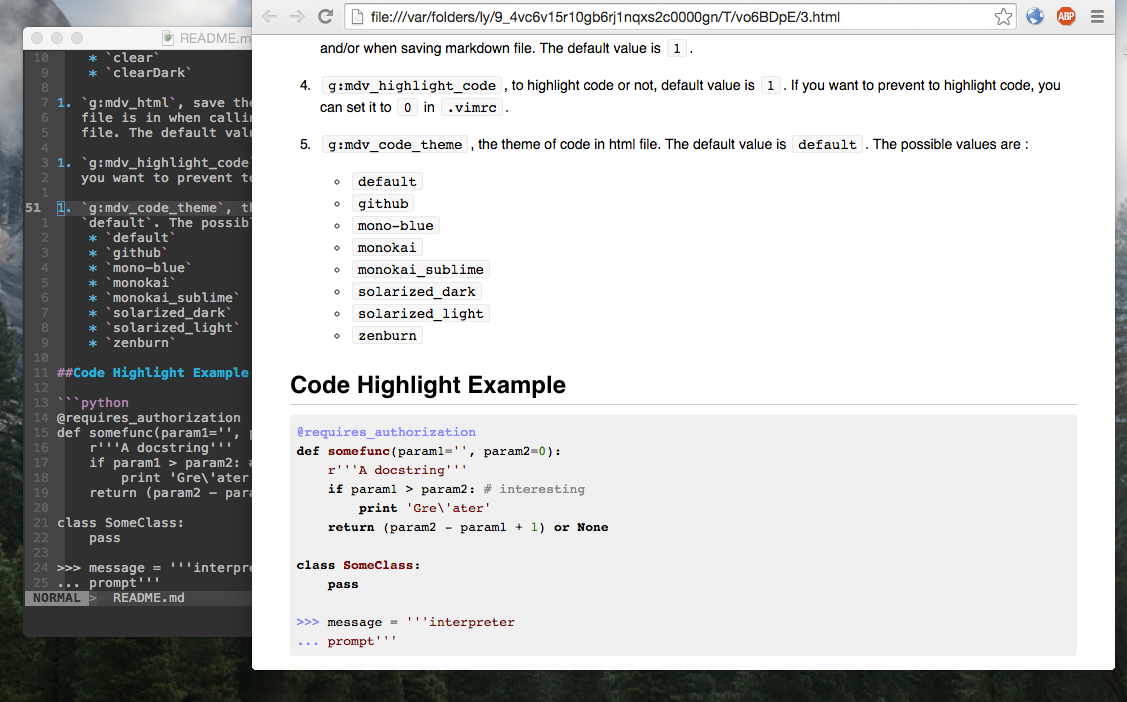Click the Code Highlight Example heading
This screenshot has width=1127, height=702.
[428, 385]
